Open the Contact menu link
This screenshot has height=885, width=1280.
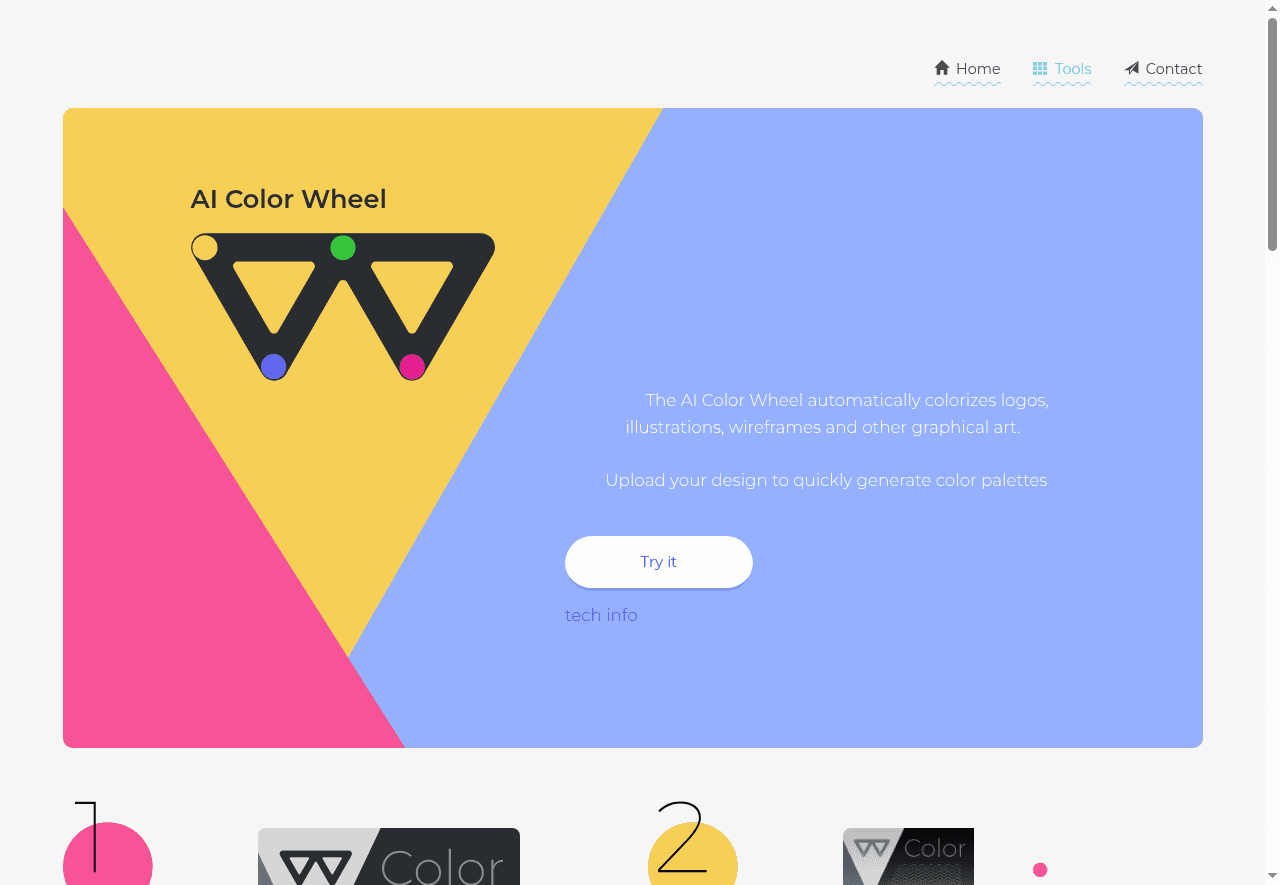coord(1163,69)
